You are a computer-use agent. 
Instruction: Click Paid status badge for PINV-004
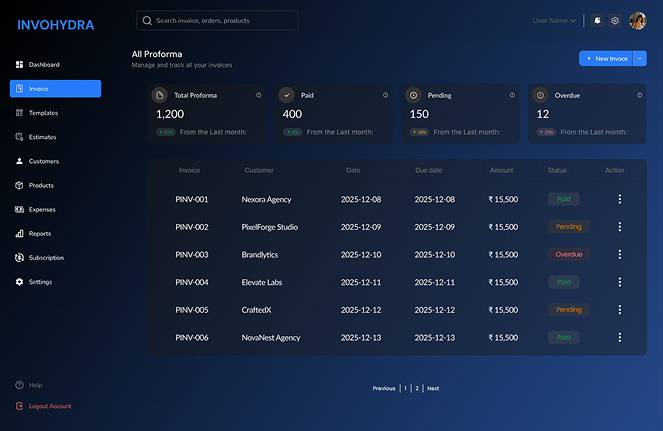(564, 282)
